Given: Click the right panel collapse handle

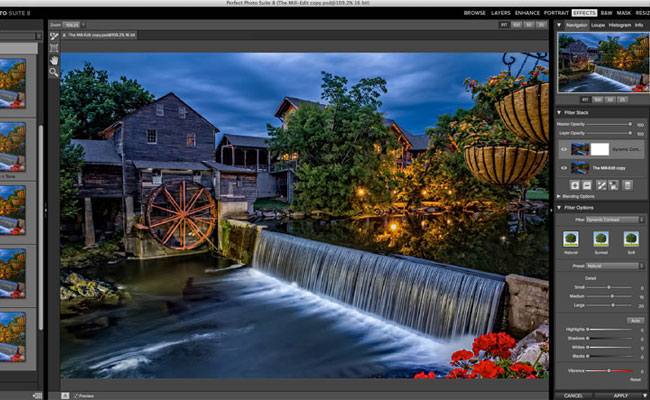Looking at the screenshot, I should tap(551, 211).
